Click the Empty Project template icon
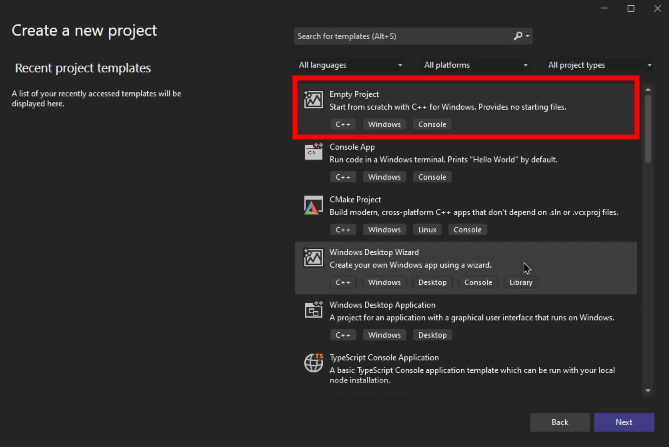 tap(313, 100)
